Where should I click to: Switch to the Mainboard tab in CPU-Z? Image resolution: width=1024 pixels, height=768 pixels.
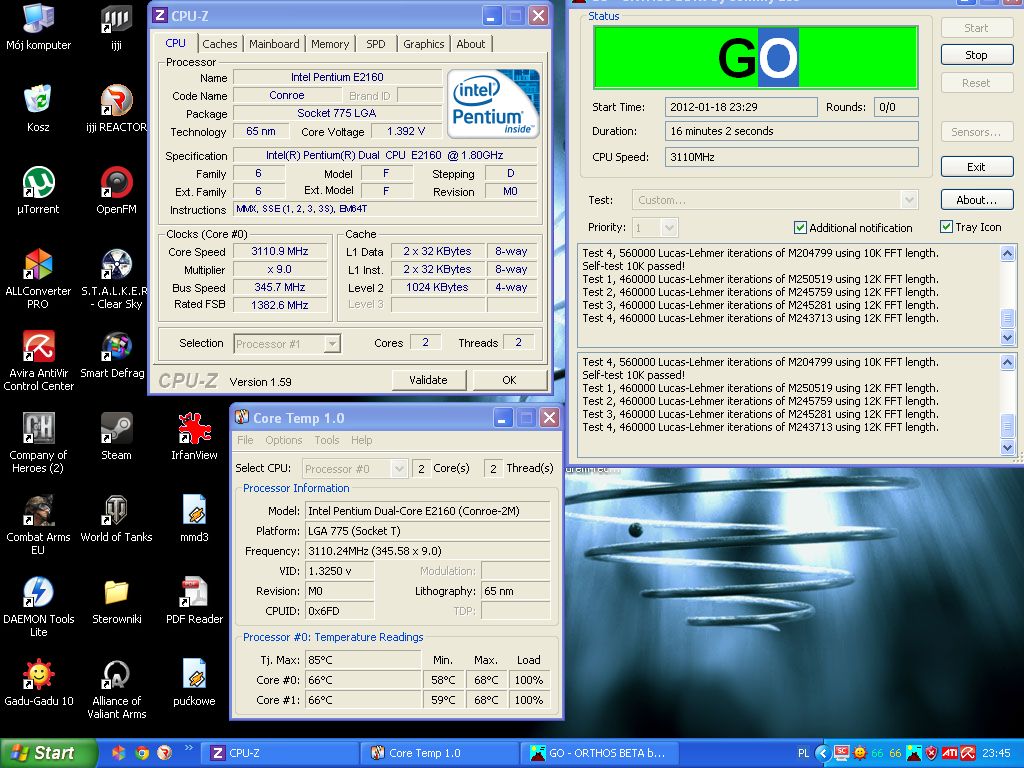coord(274,44)
